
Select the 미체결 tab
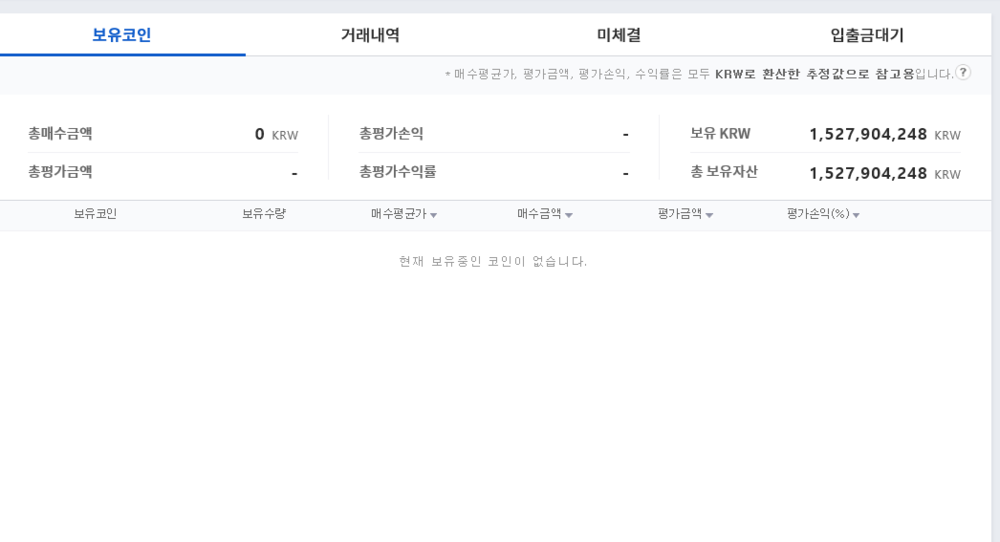[619, 36]
